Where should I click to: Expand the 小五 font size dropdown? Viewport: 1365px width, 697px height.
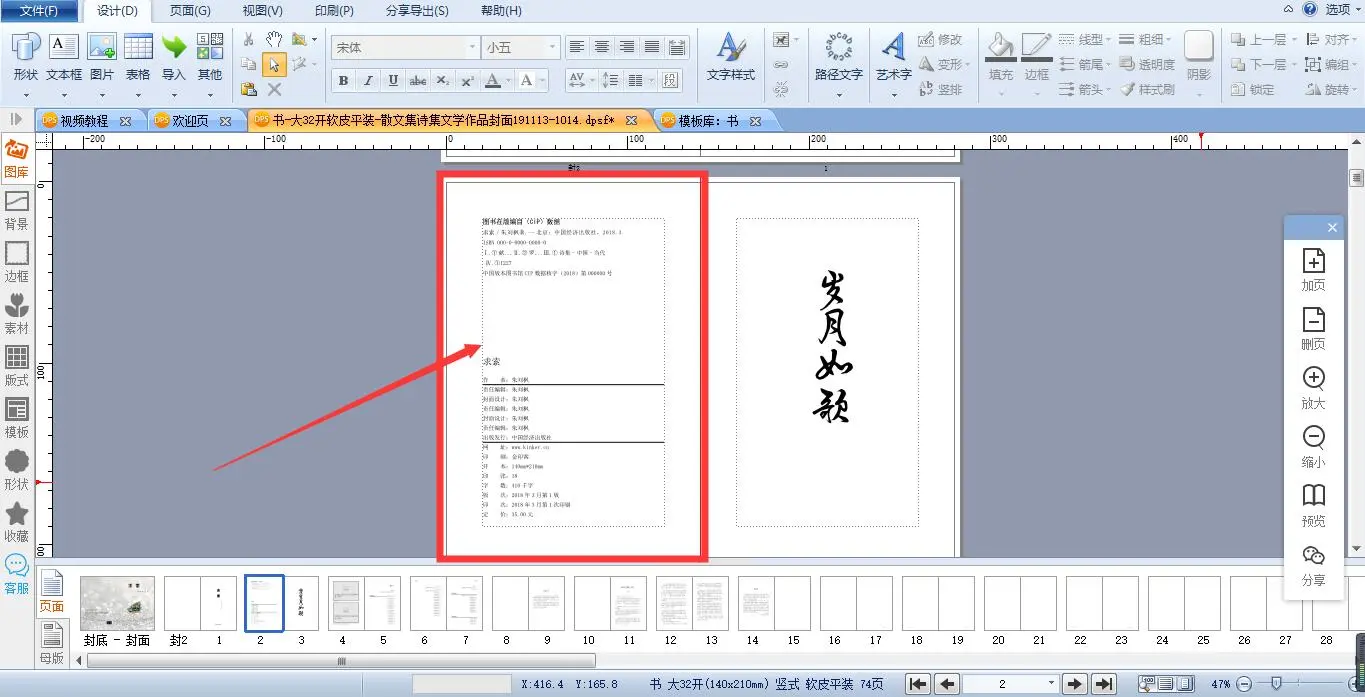coord(551,48)
